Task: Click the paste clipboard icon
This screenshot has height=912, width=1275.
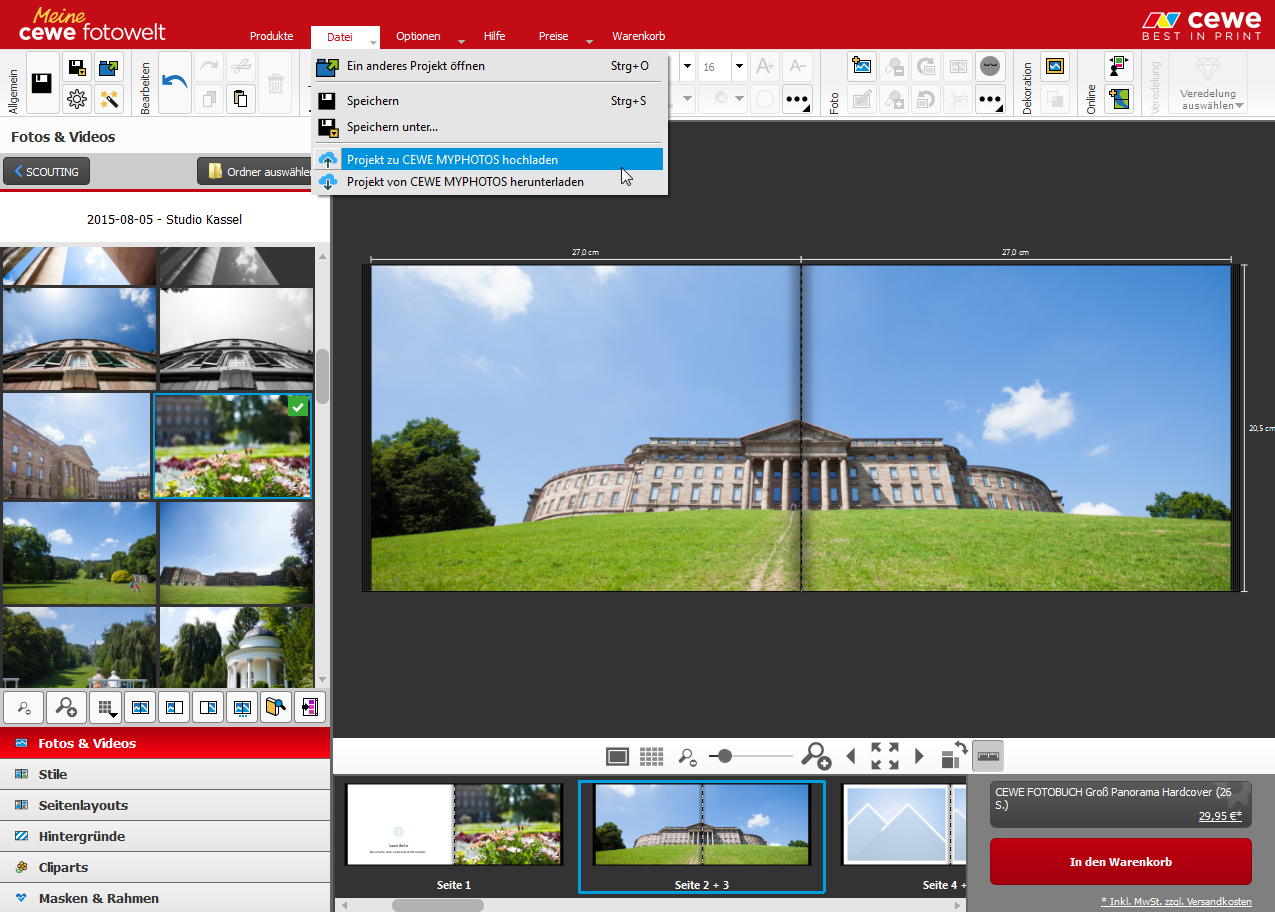Action: click(x=240, y=99)
